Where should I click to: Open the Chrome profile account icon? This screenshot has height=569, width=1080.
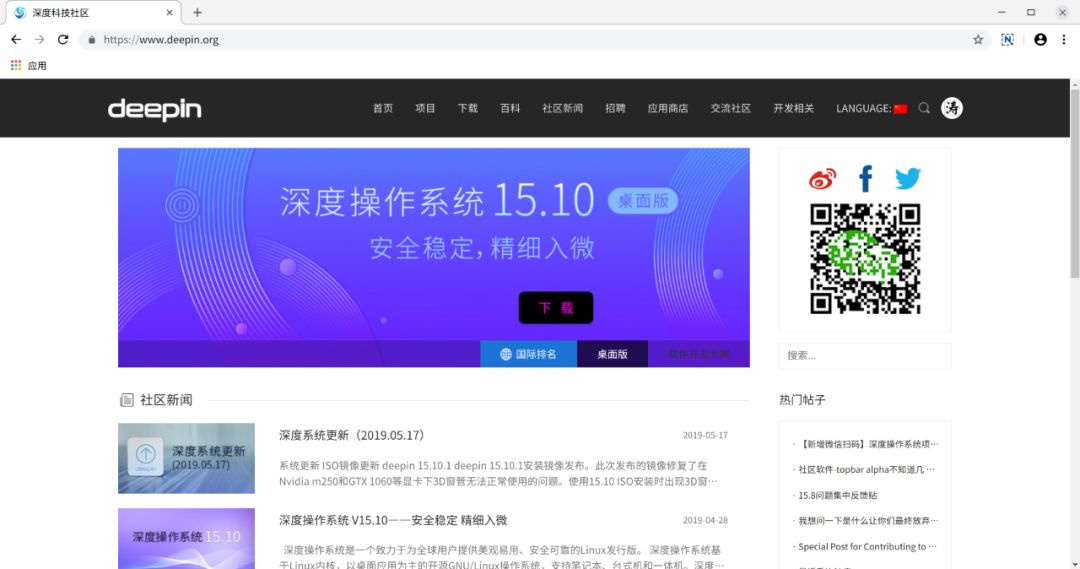pos(1040,39)
